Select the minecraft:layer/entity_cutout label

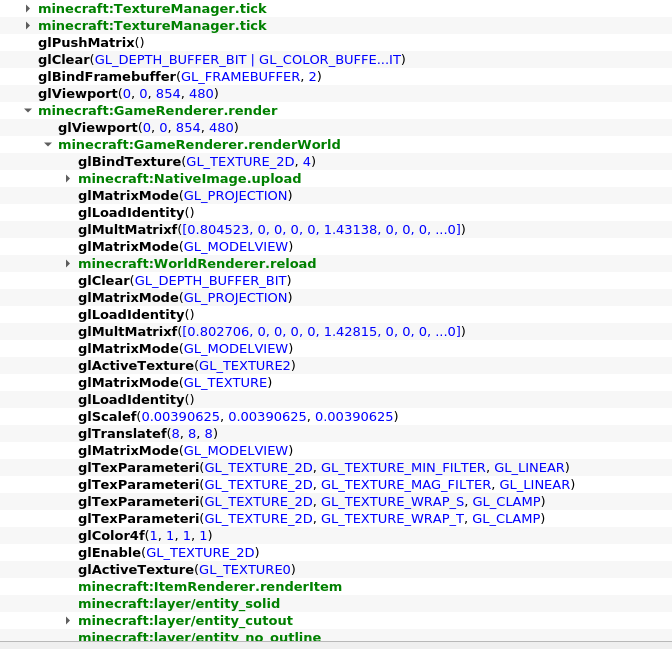185,620
